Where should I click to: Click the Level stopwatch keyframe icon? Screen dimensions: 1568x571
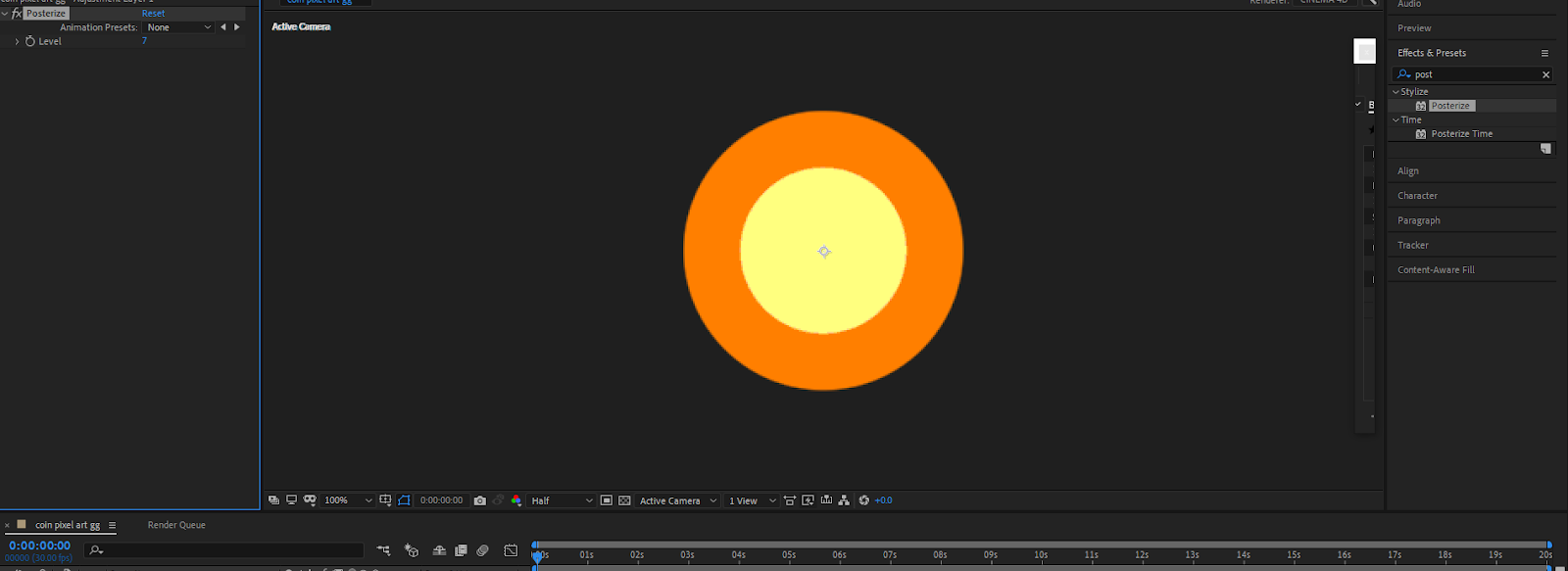[x=30, y=41]
